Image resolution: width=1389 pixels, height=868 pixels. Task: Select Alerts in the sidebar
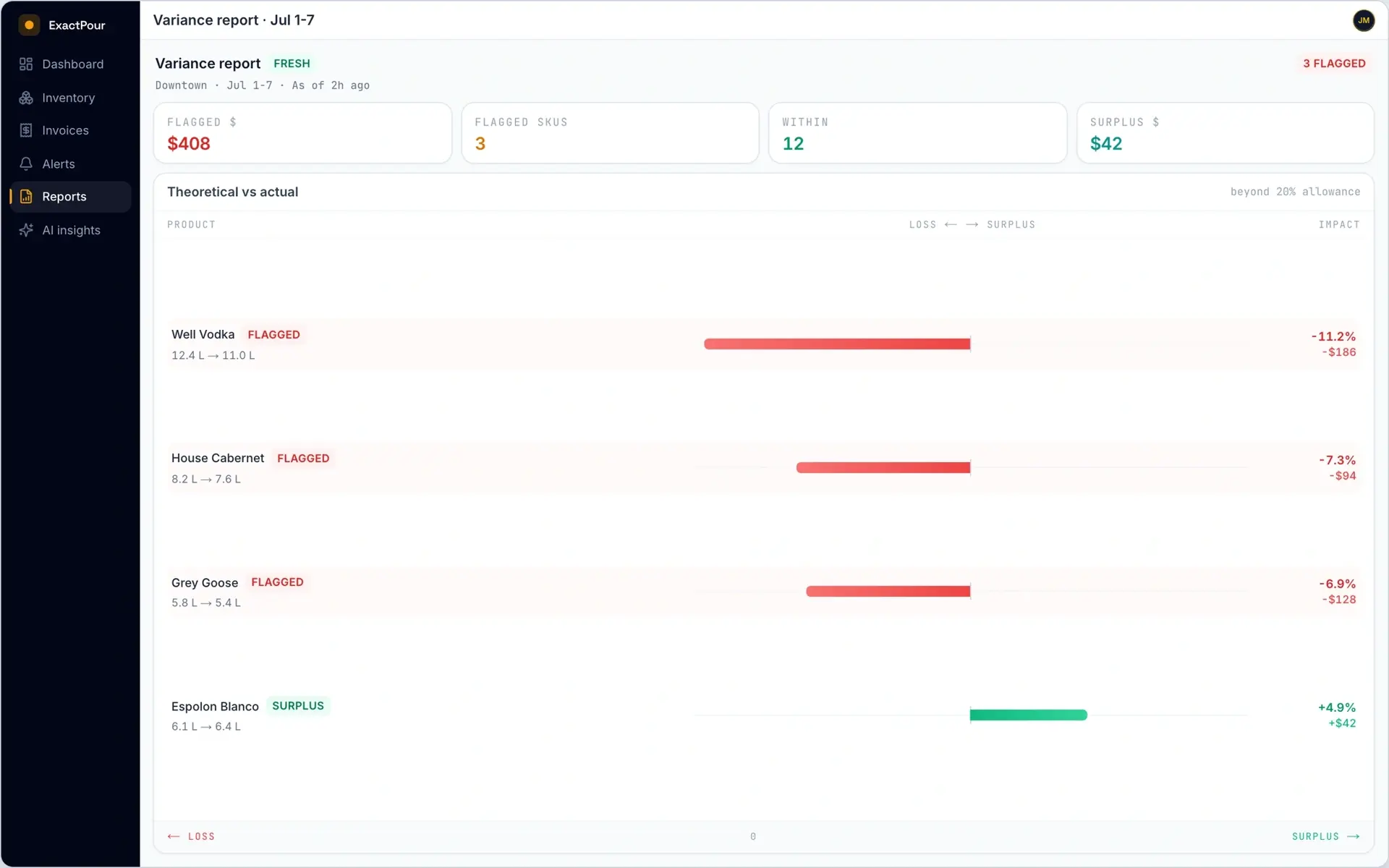pos(70,164)
